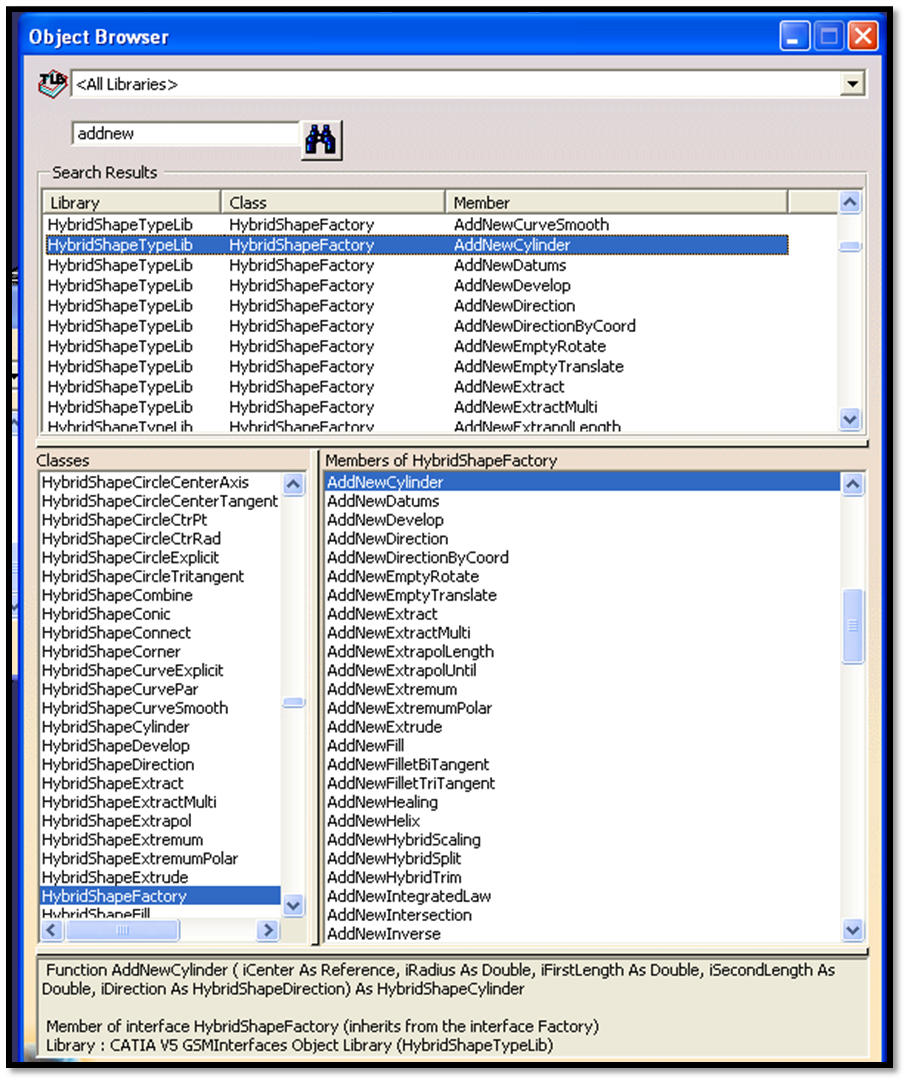Select AddNewEmptyTranslate in the Search Results list
Screen dimensions: 907x1082
click(x=417, y=366)
